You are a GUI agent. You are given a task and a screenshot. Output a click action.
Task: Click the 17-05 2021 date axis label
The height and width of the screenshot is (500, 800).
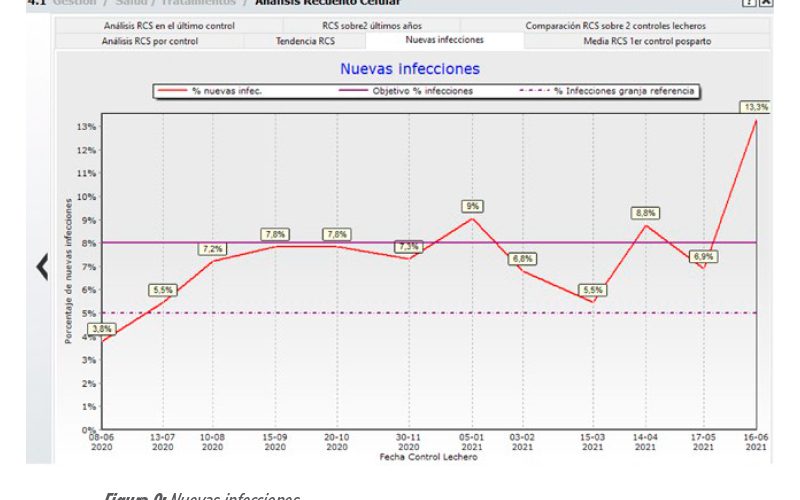pyautogui.click(x=703, y=442)
